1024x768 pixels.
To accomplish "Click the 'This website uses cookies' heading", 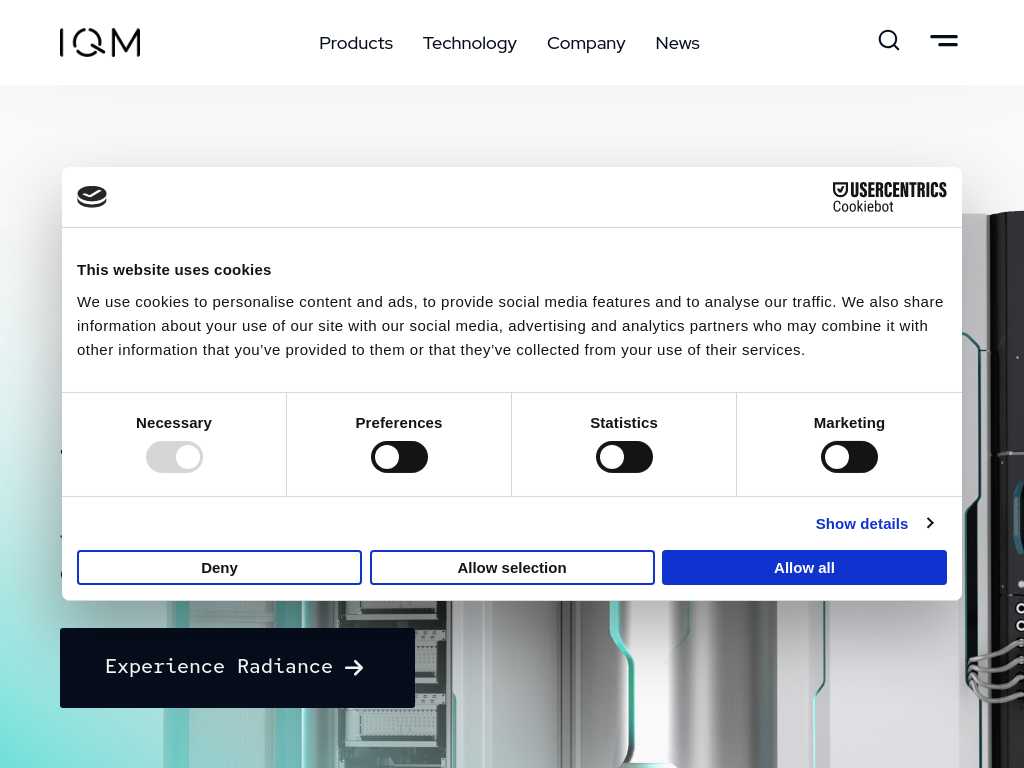I will click(x=174, y=270).
